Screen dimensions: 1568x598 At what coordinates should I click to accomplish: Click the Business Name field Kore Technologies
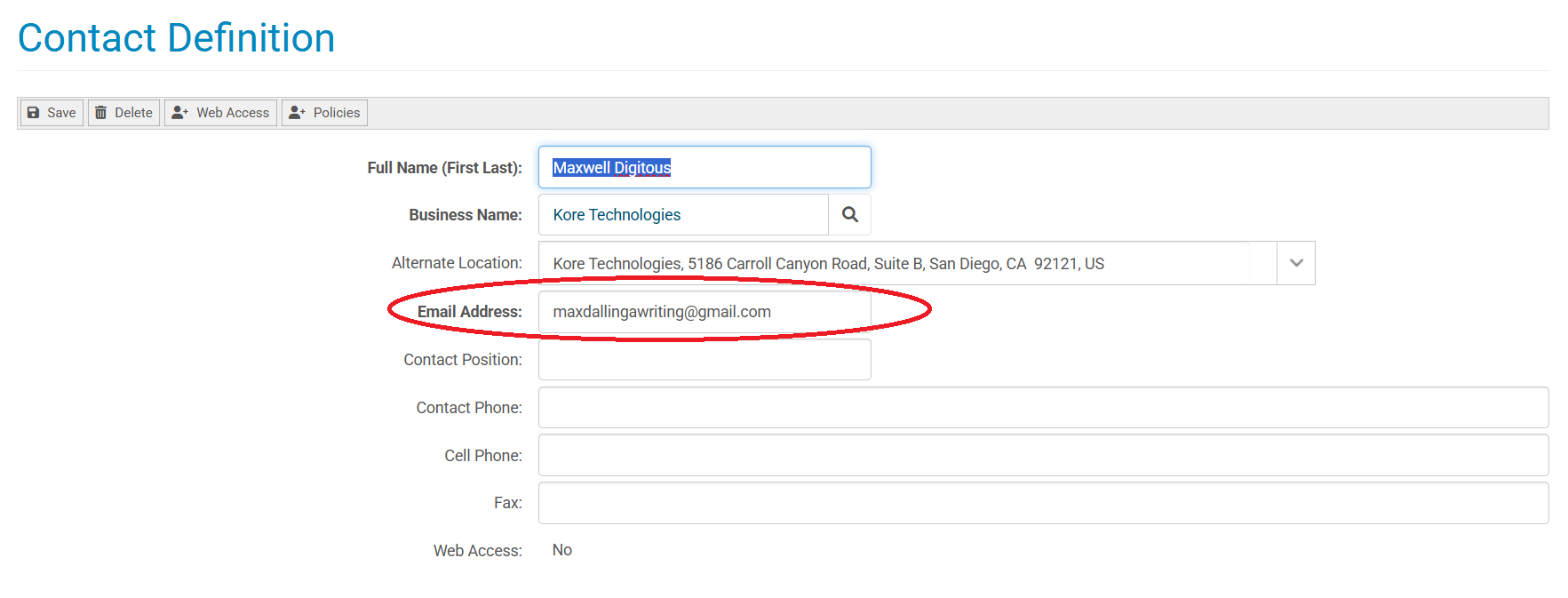pyautogui.click(x=683, y=215)
